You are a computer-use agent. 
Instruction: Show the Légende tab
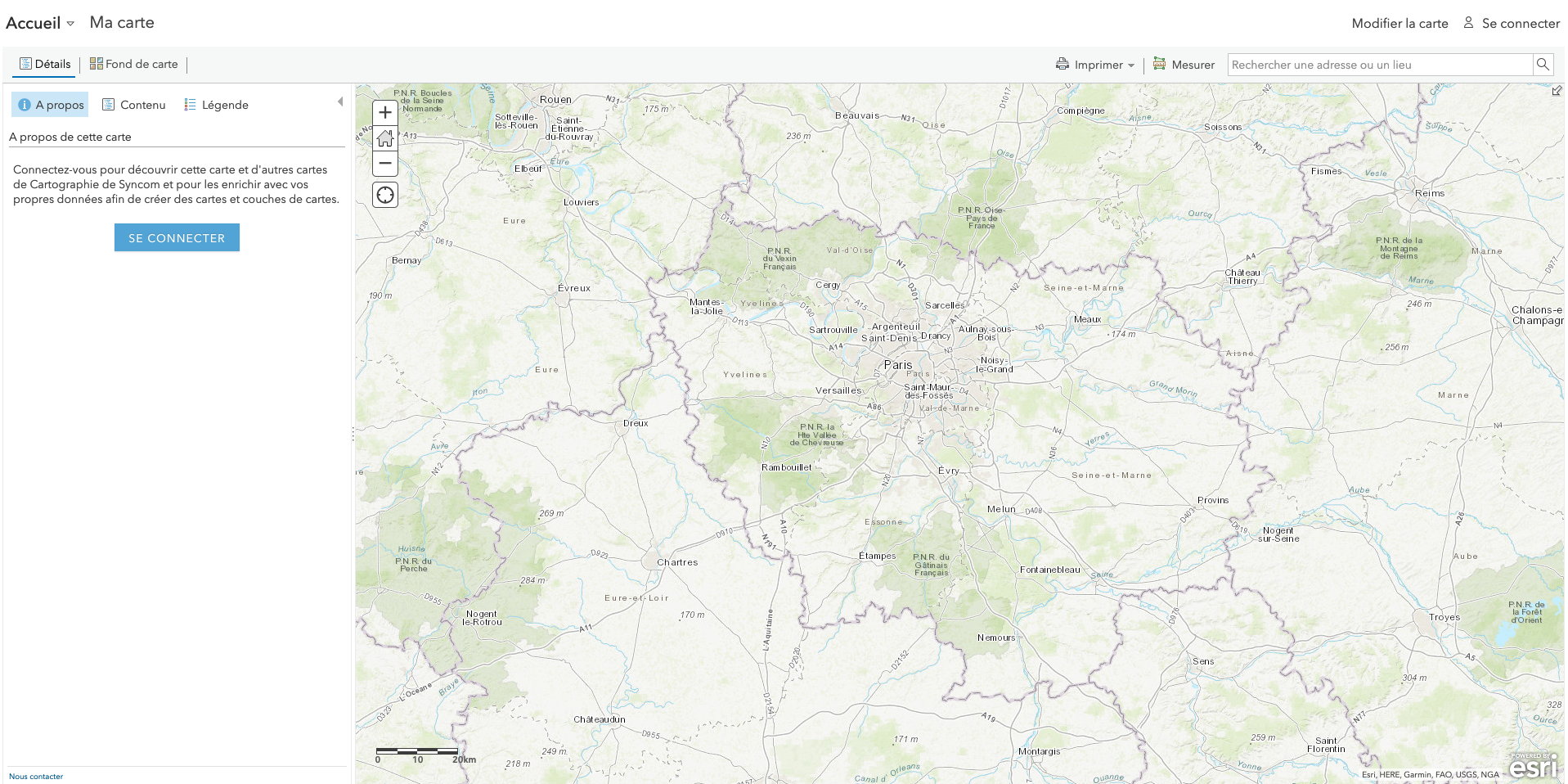217,105
